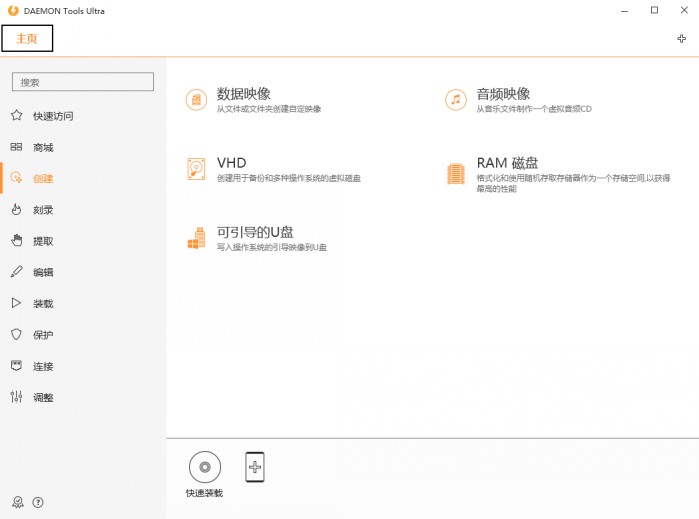Maximize the DAEMON Tools Ultra window
The width and height of the screenshot is (699, 519).
[654, 10]
